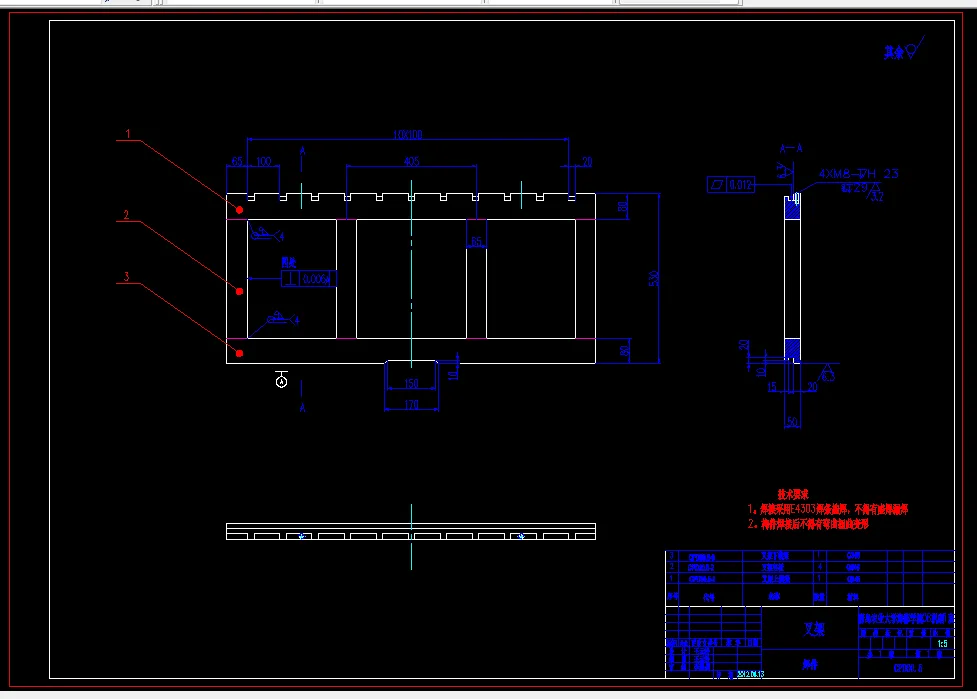Click the left blue hole marker in the bottom view
977x699 pixels.
[x=302, y=536]
